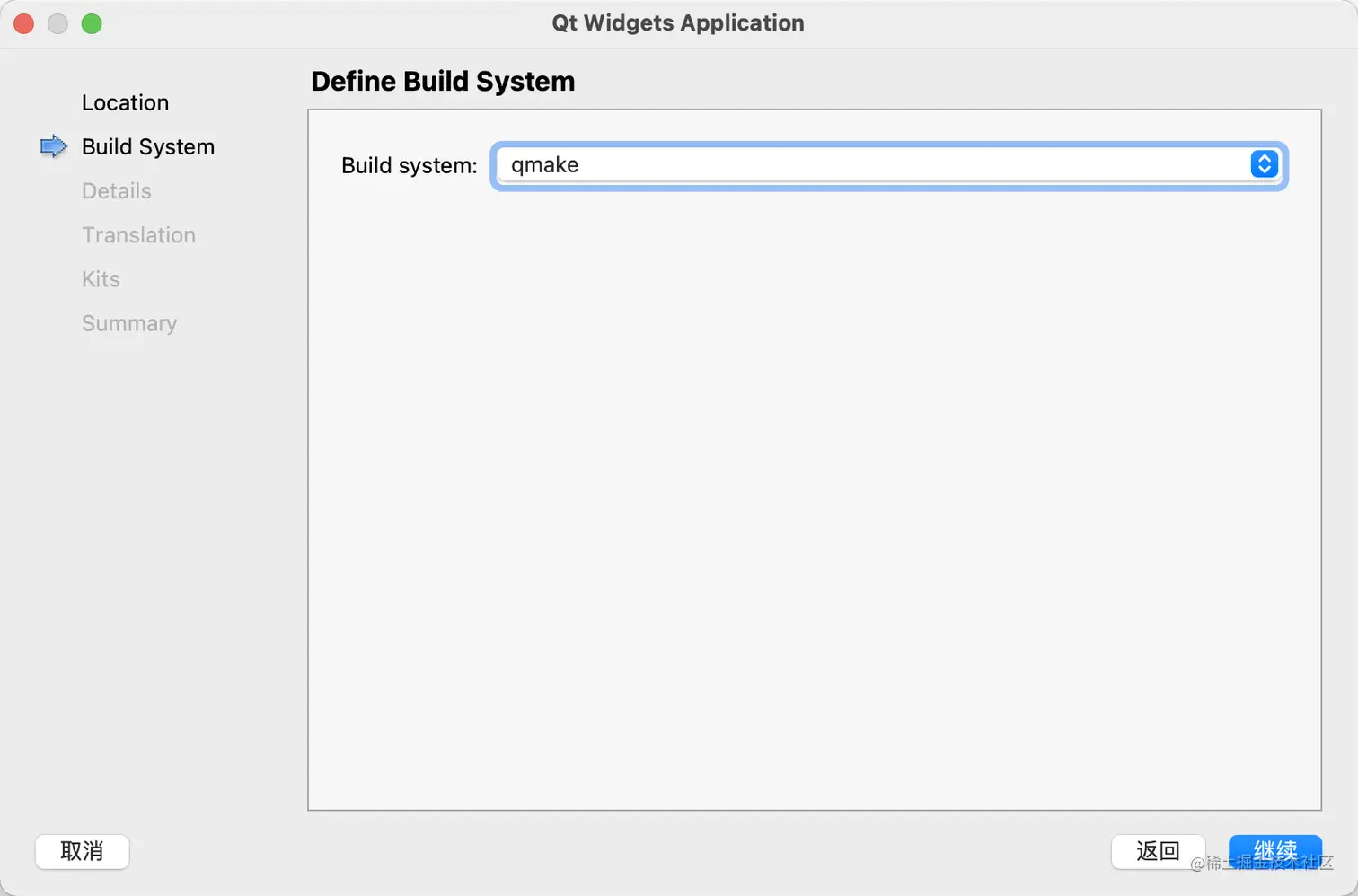Click the Details step in the sidebar
This screenshot has width=1358, height=896.
(117, 191)
